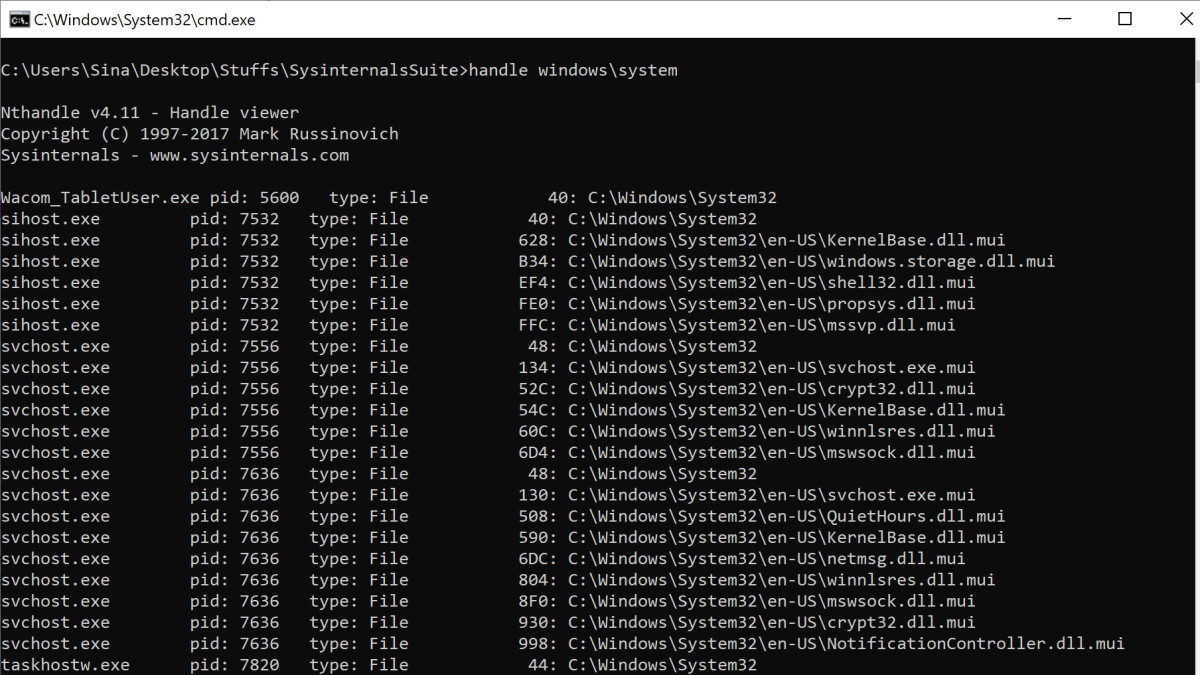Maximize the cmd.exe window
The width and height of the screenshot is (1200, 675).
point(1125,19)
